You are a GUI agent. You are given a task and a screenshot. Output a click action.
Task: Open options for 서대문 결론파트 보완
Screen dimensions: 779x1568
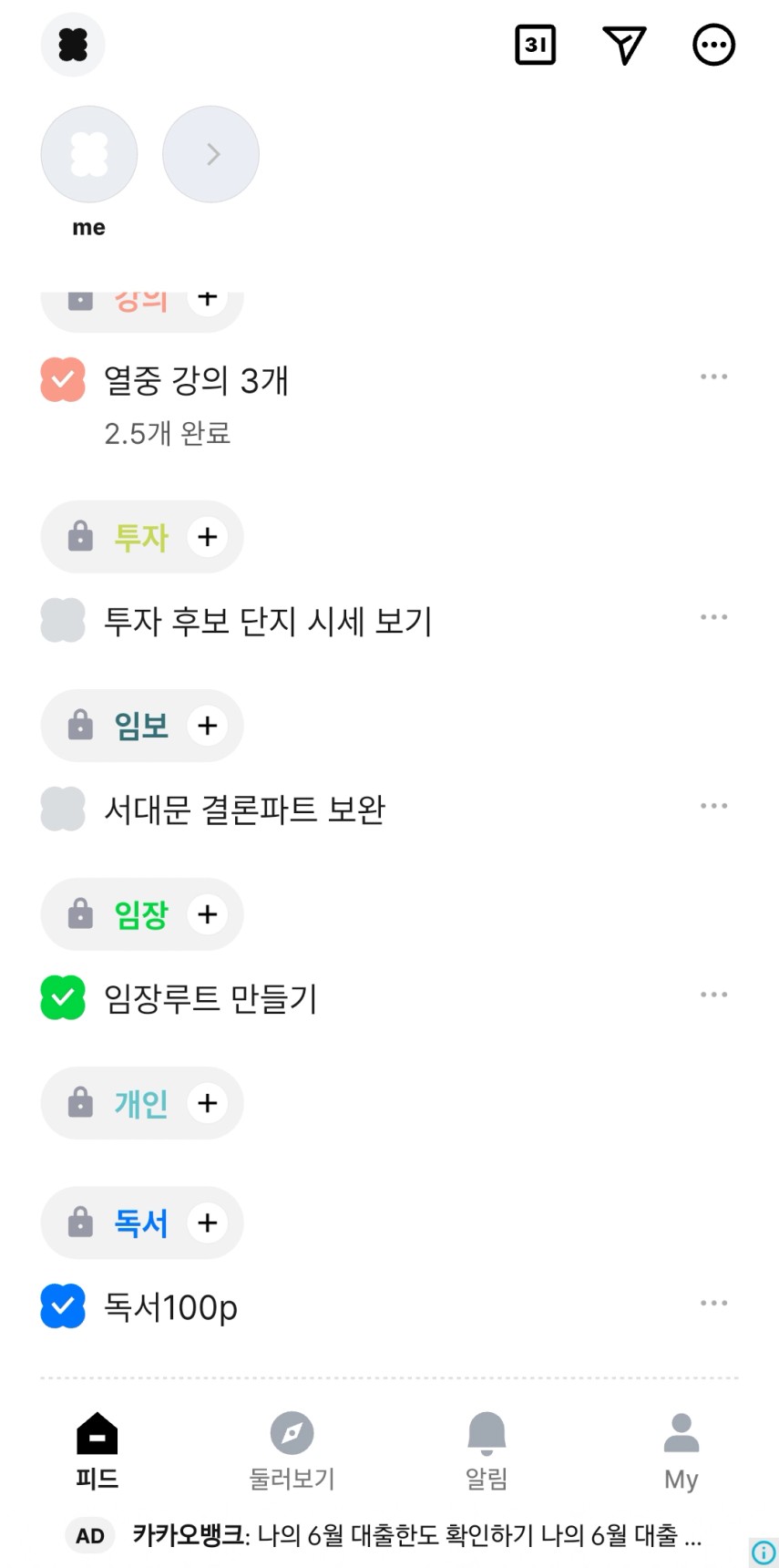pos(713,806)
